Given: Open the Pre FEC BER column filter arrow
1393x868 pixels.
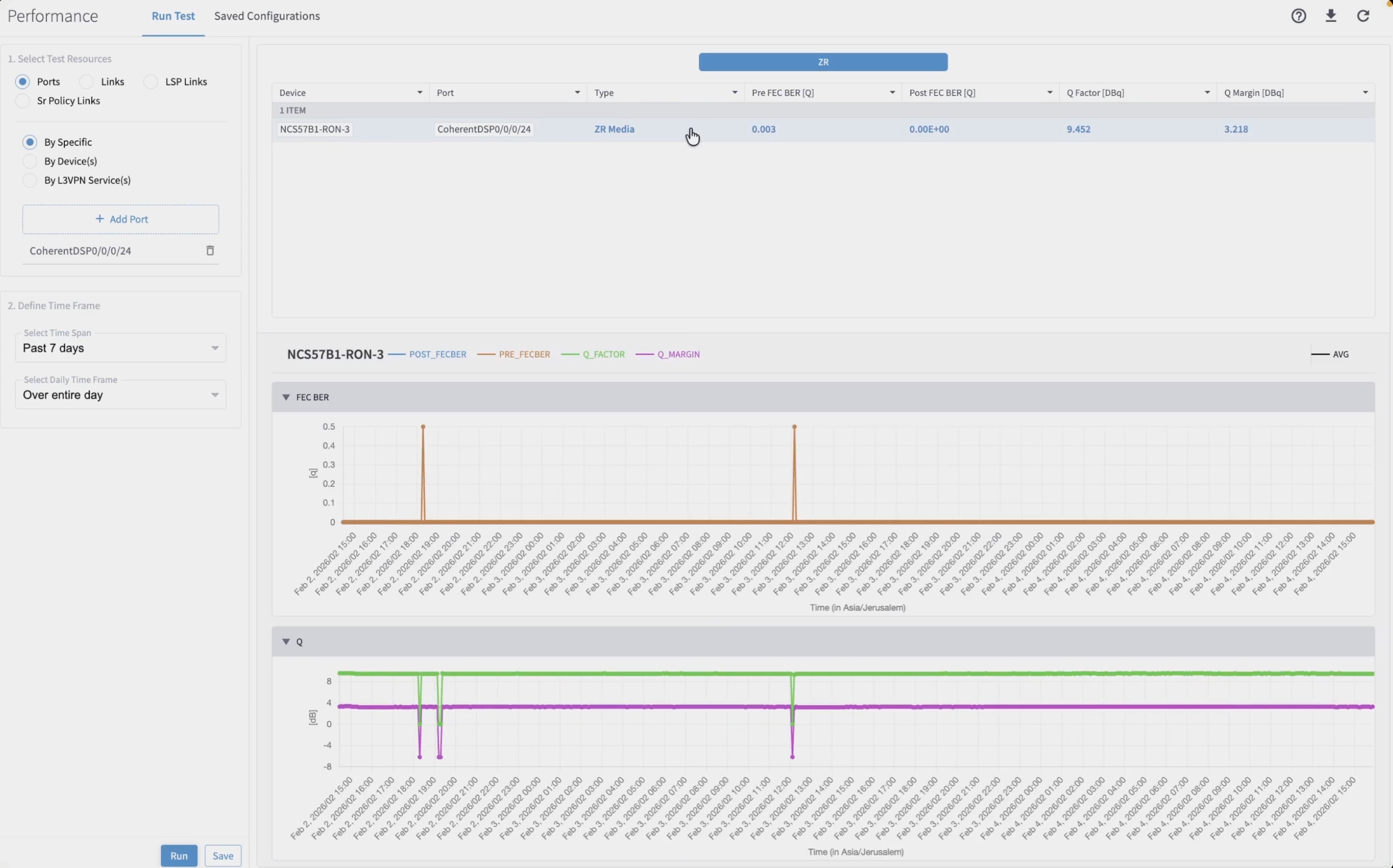Looking at the screenshot, I should 892,93.
